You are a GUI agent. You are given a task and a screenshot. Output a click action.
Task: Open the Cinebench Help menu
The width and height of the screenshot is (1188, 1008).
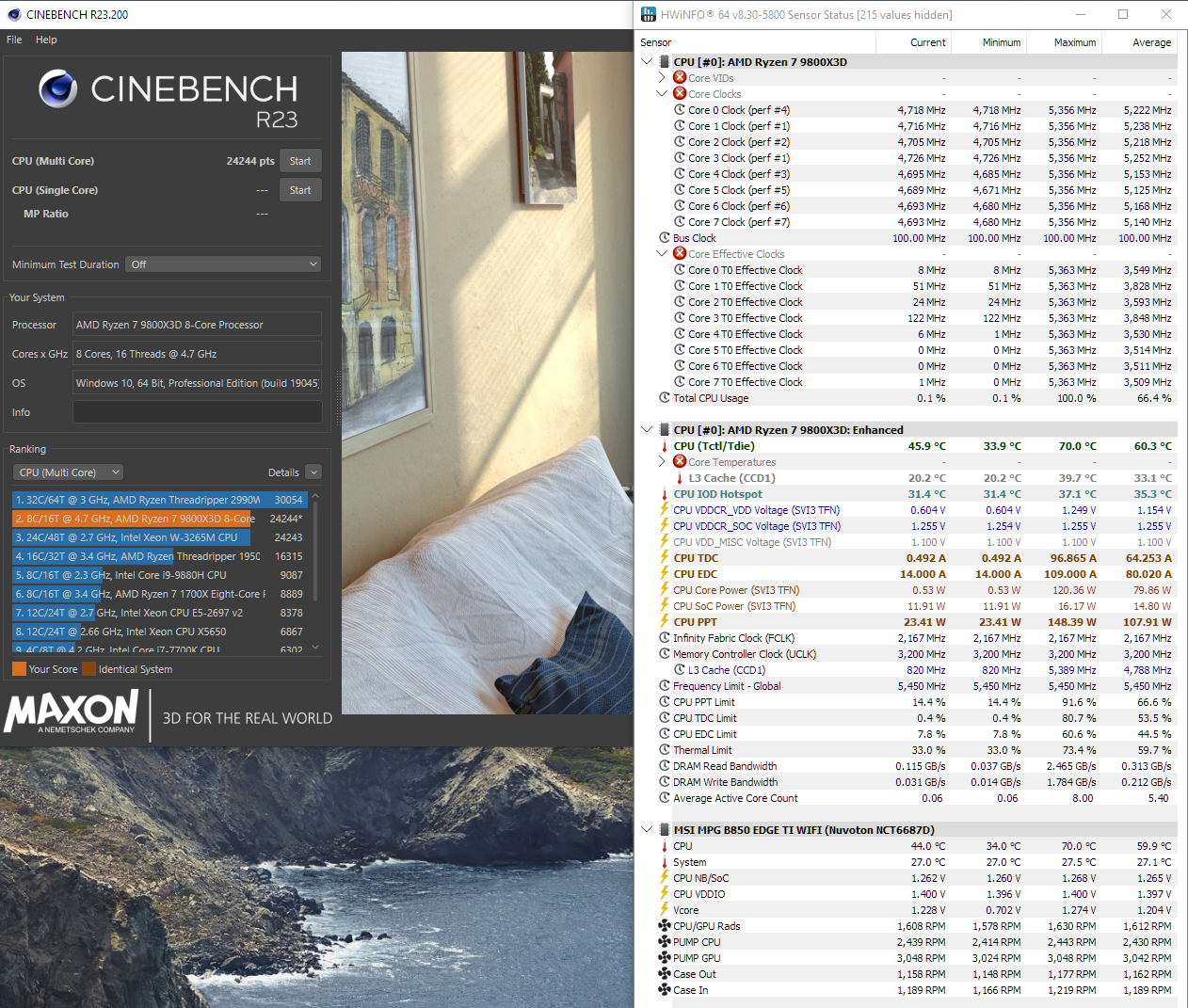(x=46, y=40)
